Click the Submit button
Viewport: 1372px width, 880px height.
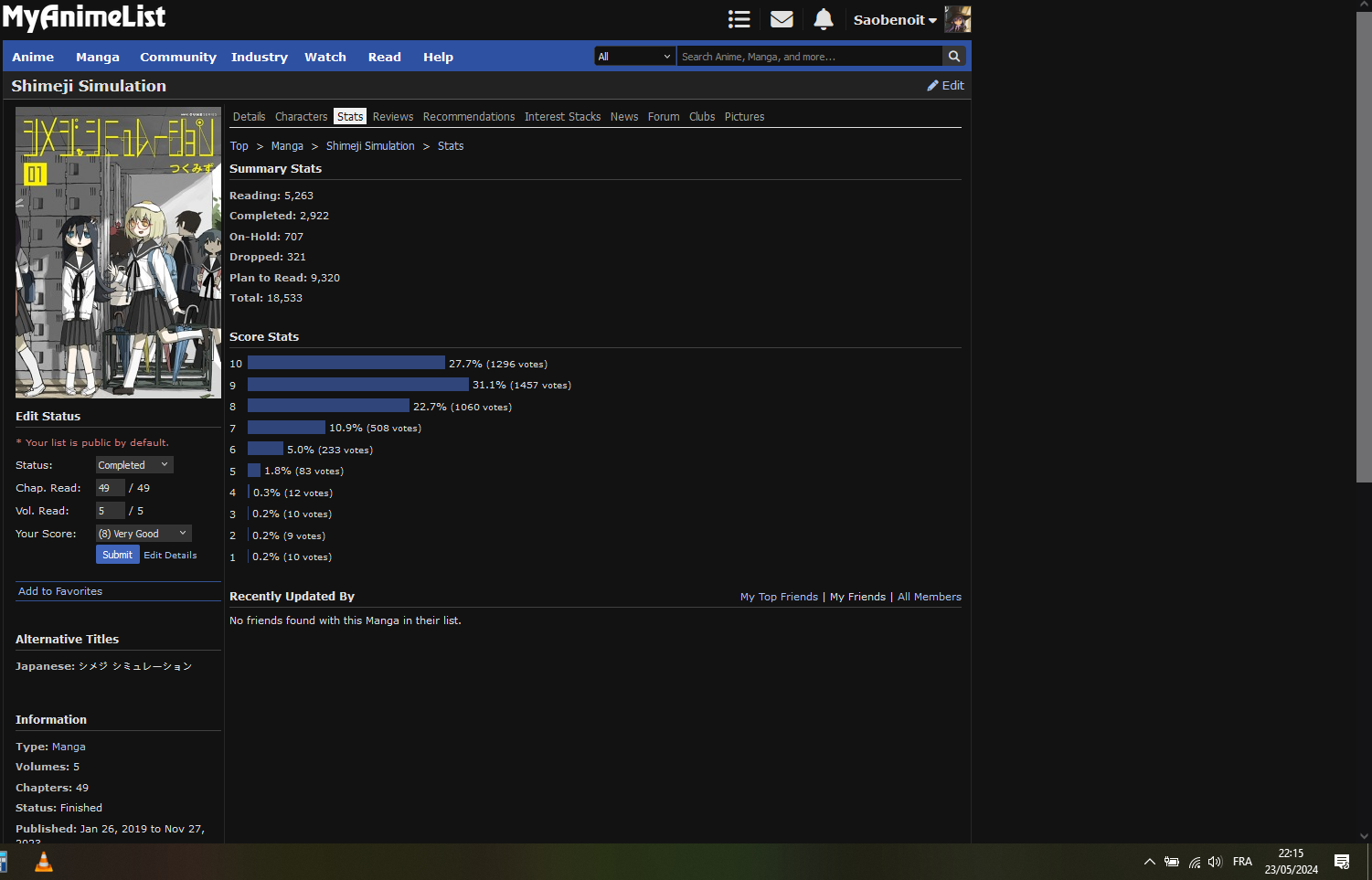pyautogui.click(x=117, y=555)
